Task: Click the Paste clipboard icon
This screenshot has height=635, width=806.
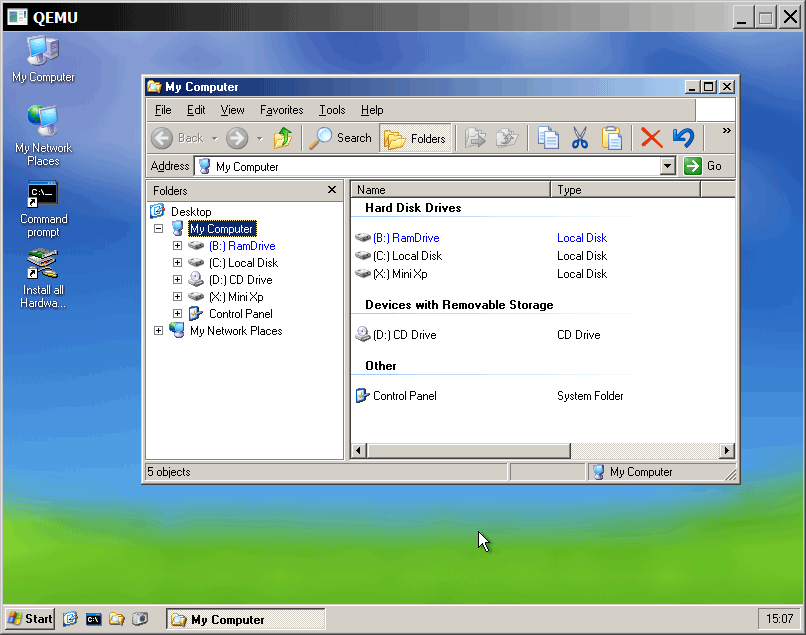Action: (611, 138)
